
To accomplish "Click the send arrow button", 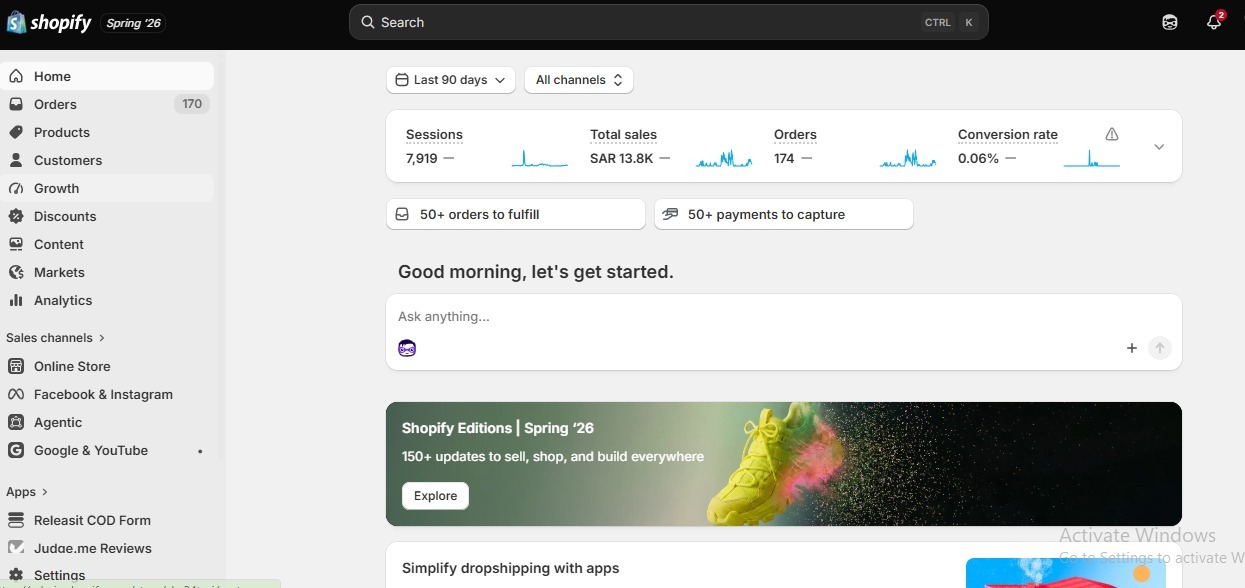I will click(1160, 348).
